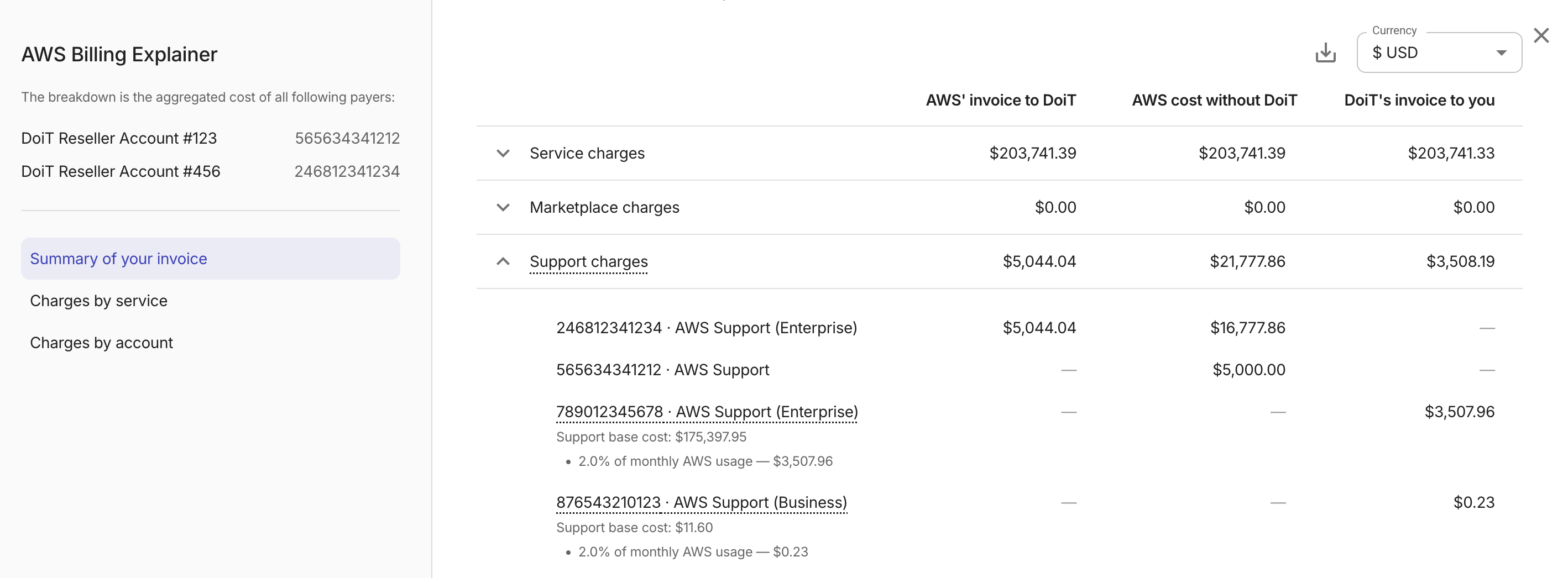
Task: Download the billing breakdown
Action: tap(1325, 53)
